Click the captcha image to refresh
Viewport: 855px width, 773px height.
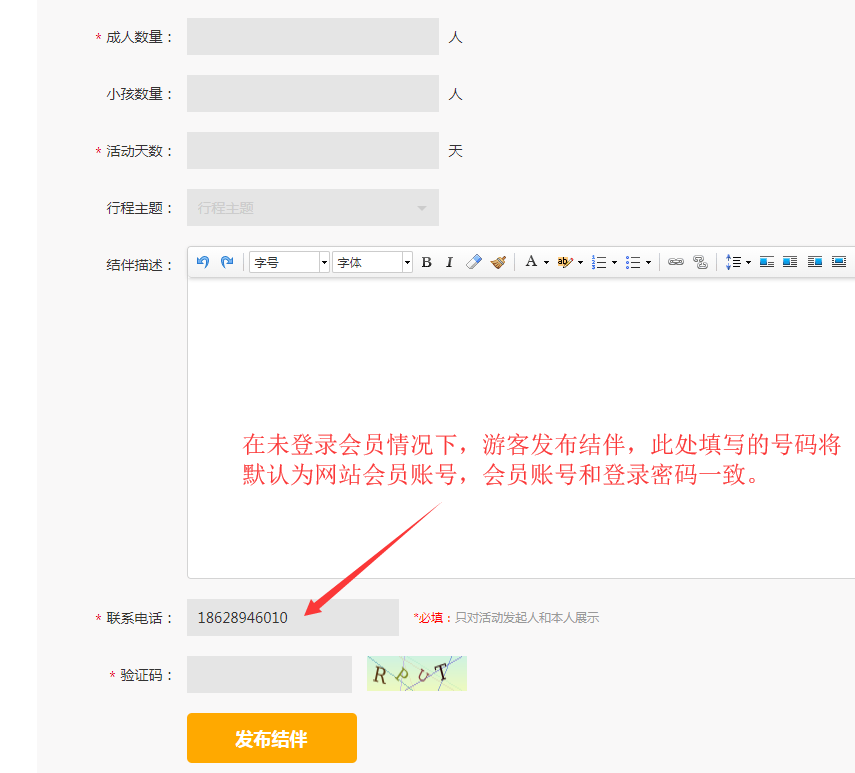(416, 673)
